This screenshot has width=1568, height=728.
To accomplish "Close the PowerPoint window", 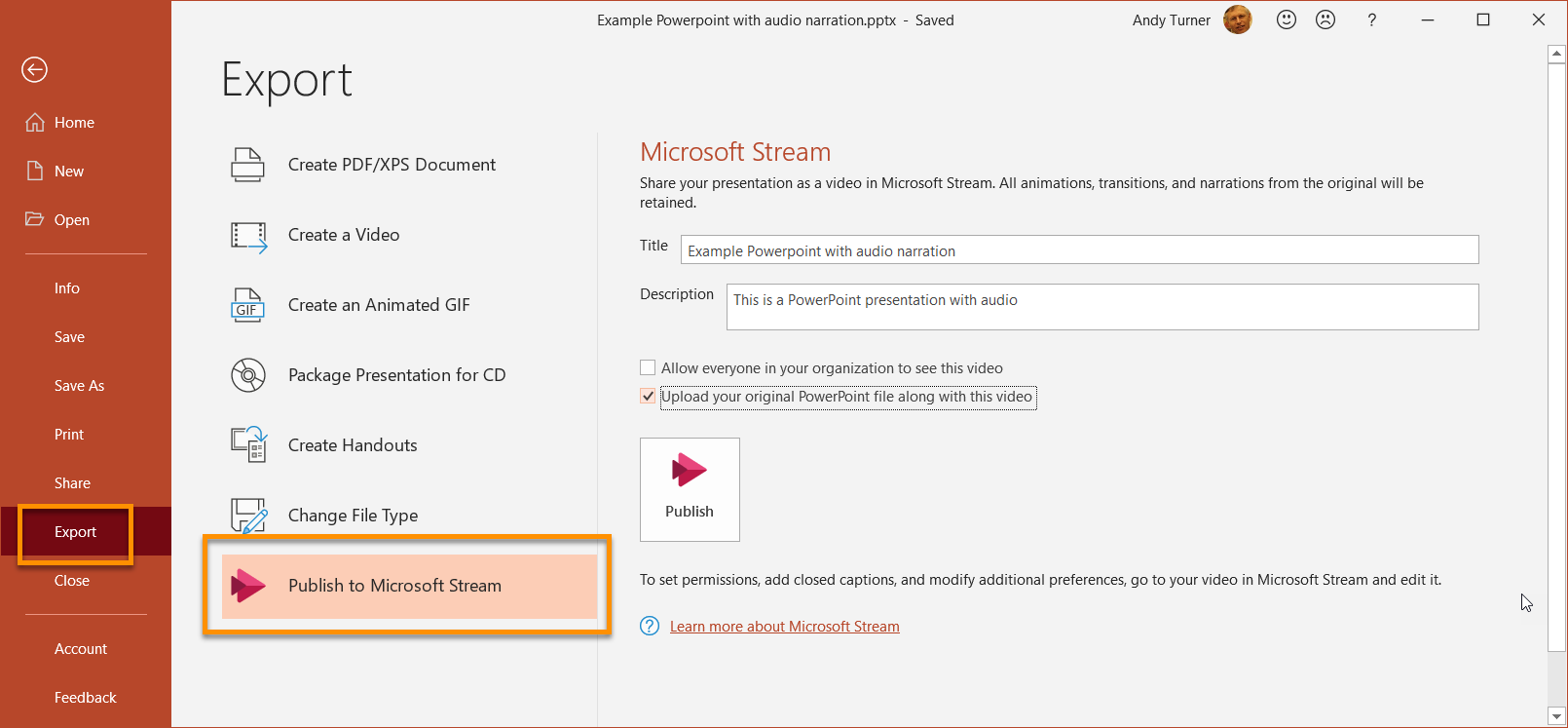I will click(1539, 19).
